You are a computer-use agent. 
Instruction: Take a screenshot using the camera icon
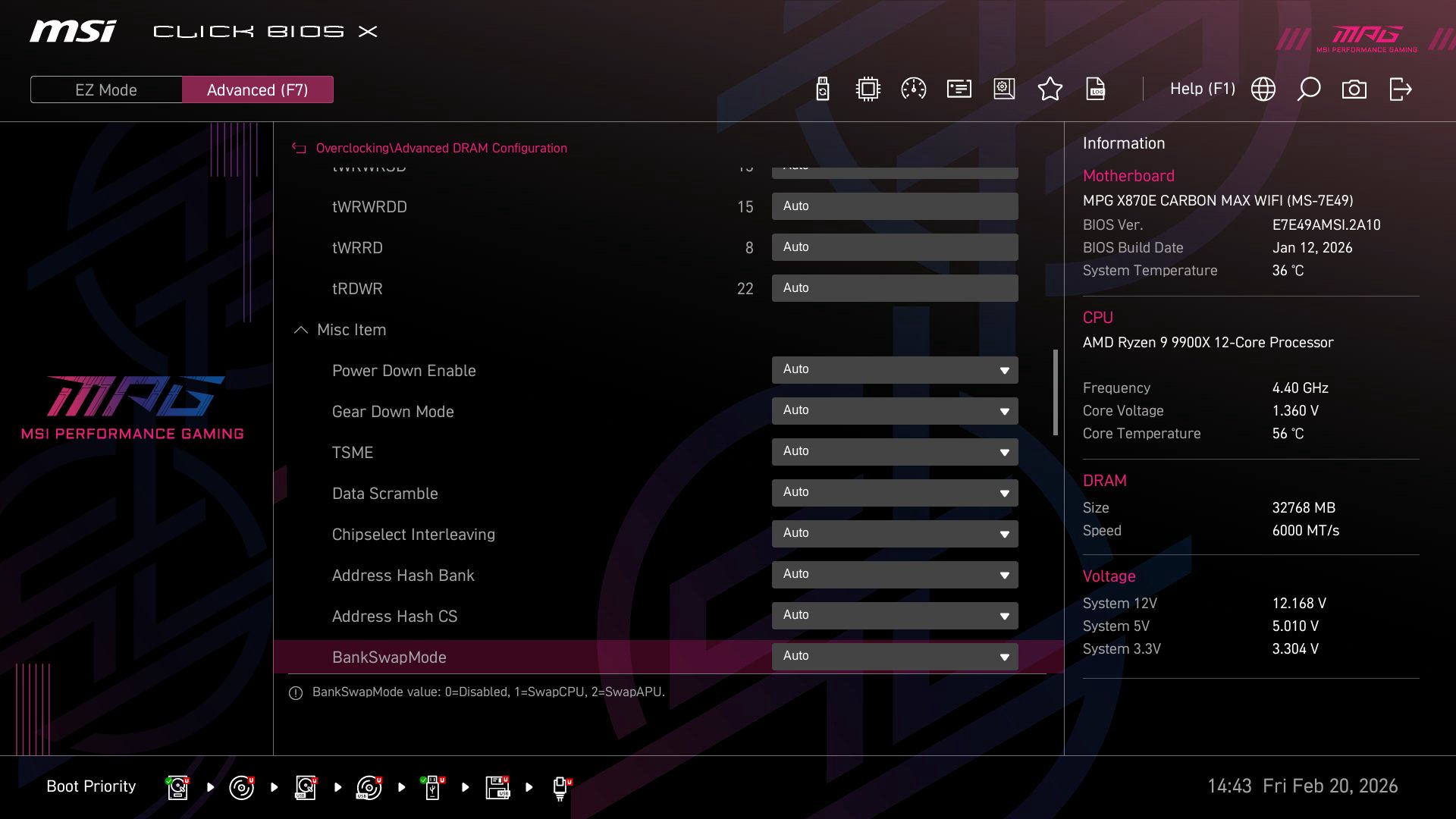(1354, 89)
